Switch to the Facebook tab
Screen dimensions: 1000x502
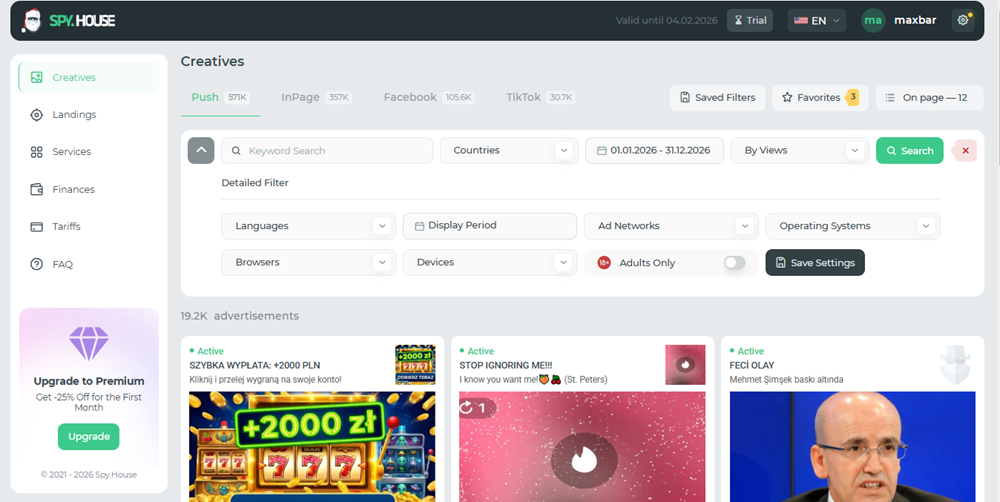pyautogui.click(x=429, y=98)
